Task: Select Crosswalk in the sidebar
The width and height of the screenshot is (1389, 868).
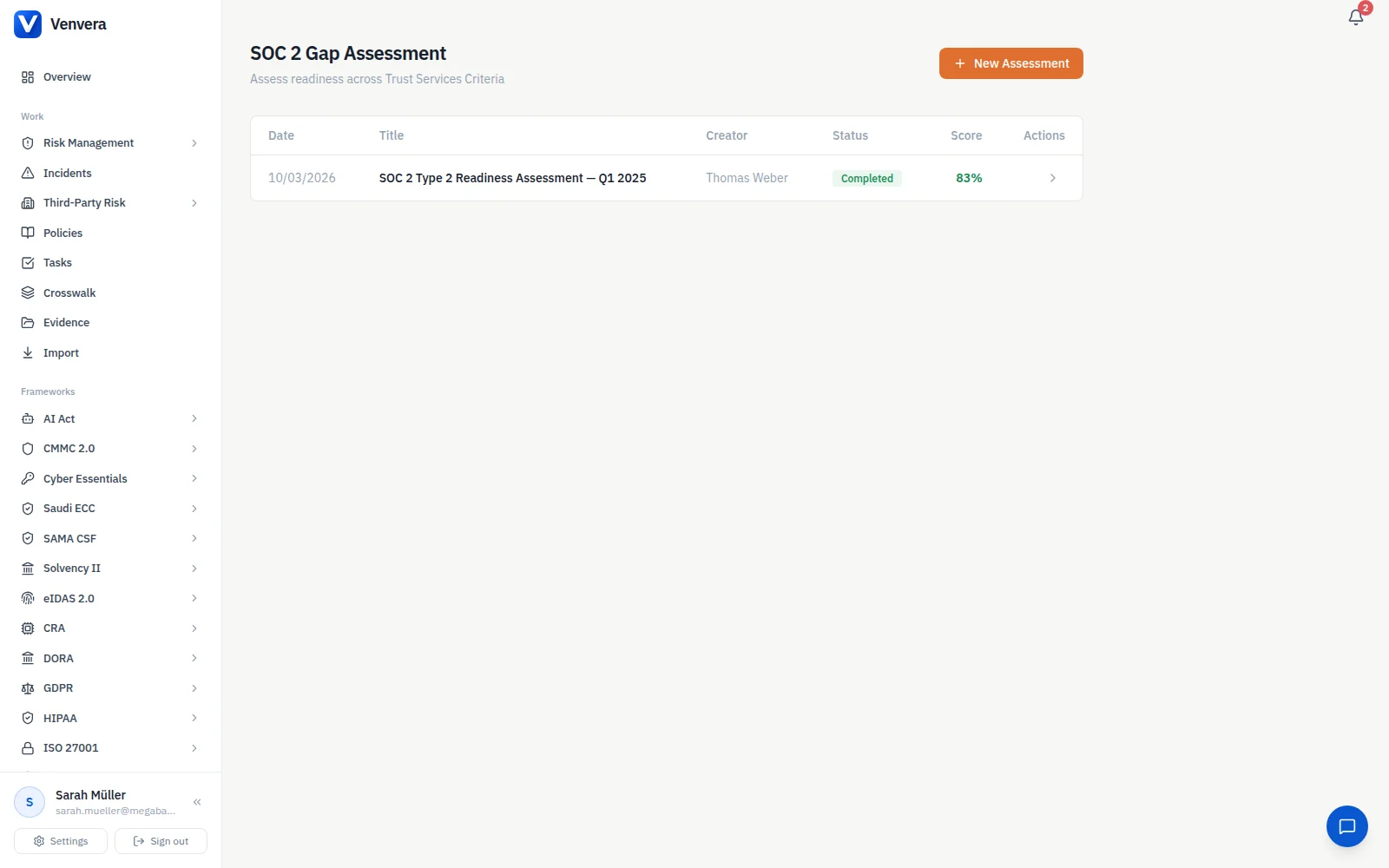Action: click(110, 293)
